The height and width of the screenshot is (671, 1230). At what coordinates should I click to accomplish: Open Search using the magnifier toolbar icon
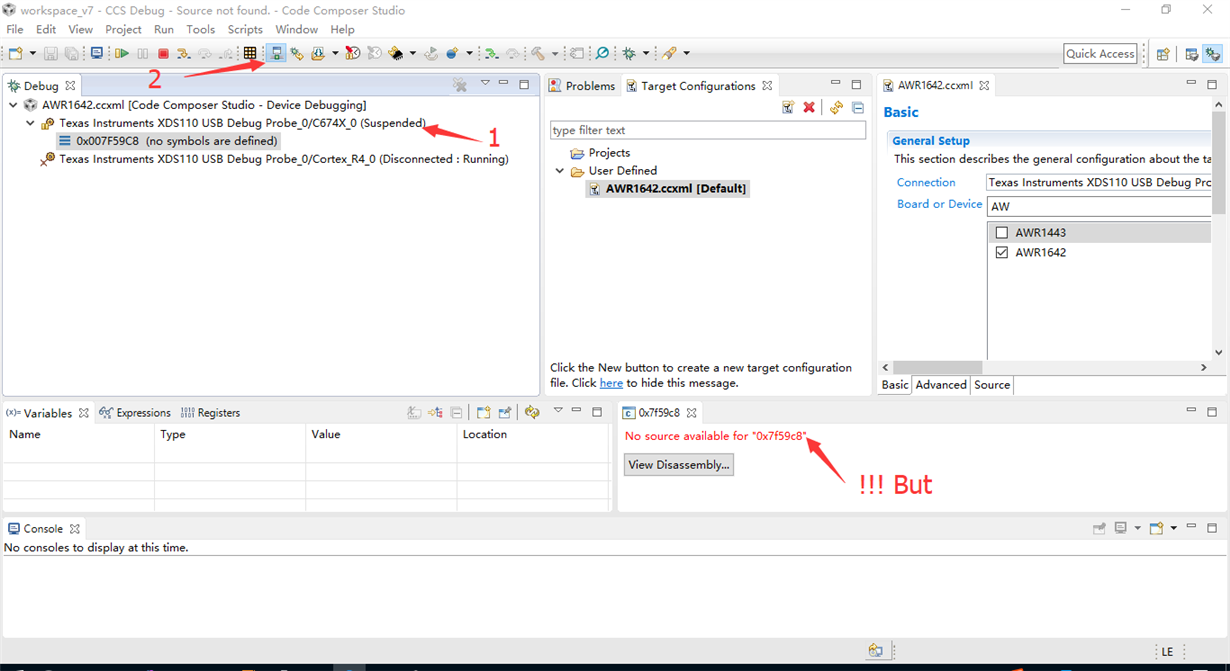point(603,53)
